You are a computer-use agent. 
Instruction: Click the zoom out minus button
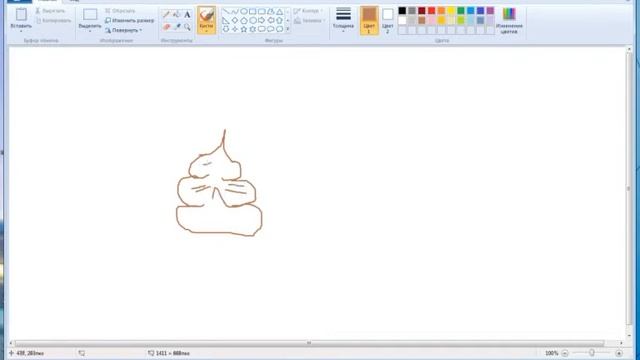click(565, 353)
